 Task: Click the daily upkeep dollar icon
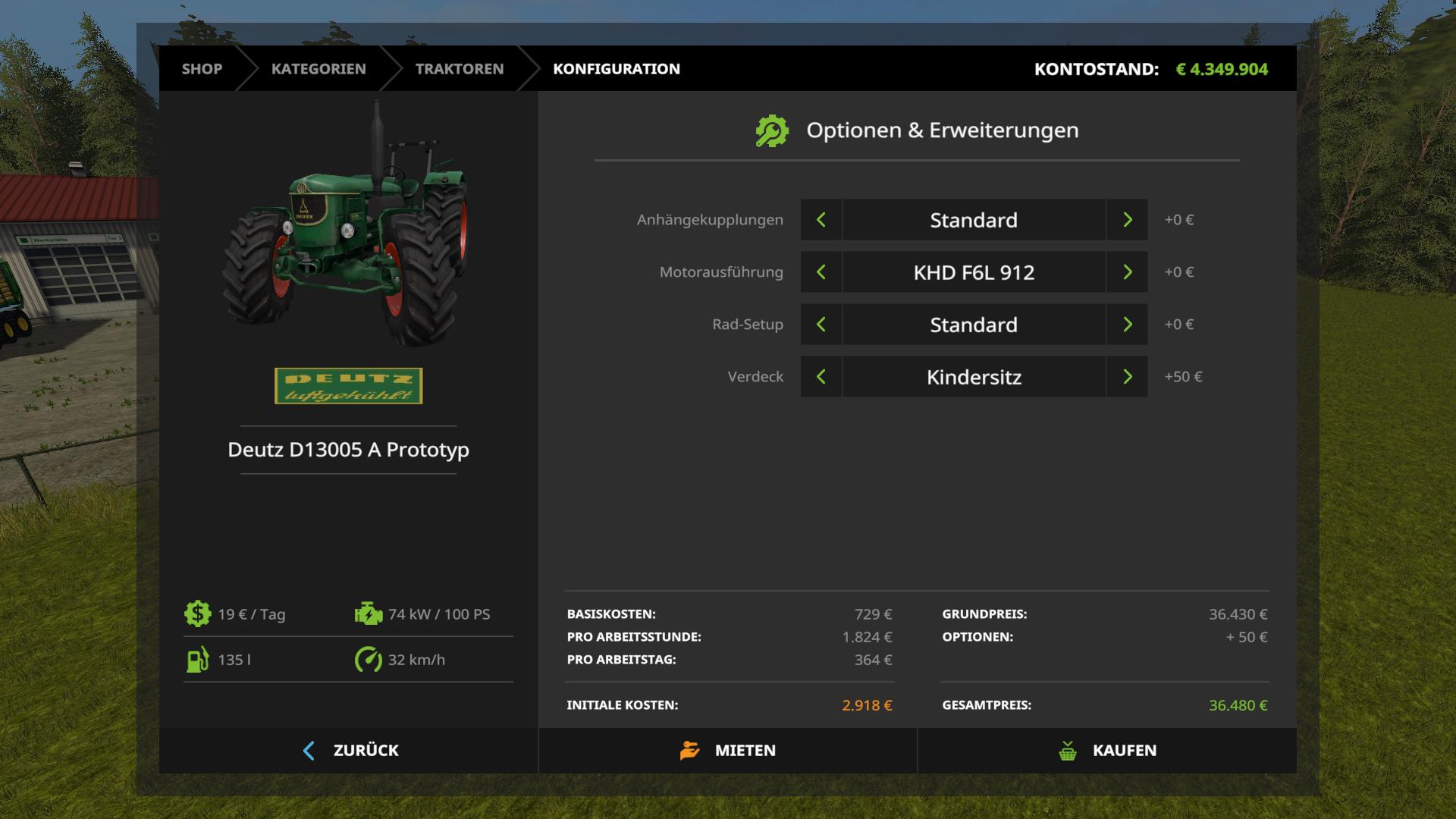[x=197, y=613]
